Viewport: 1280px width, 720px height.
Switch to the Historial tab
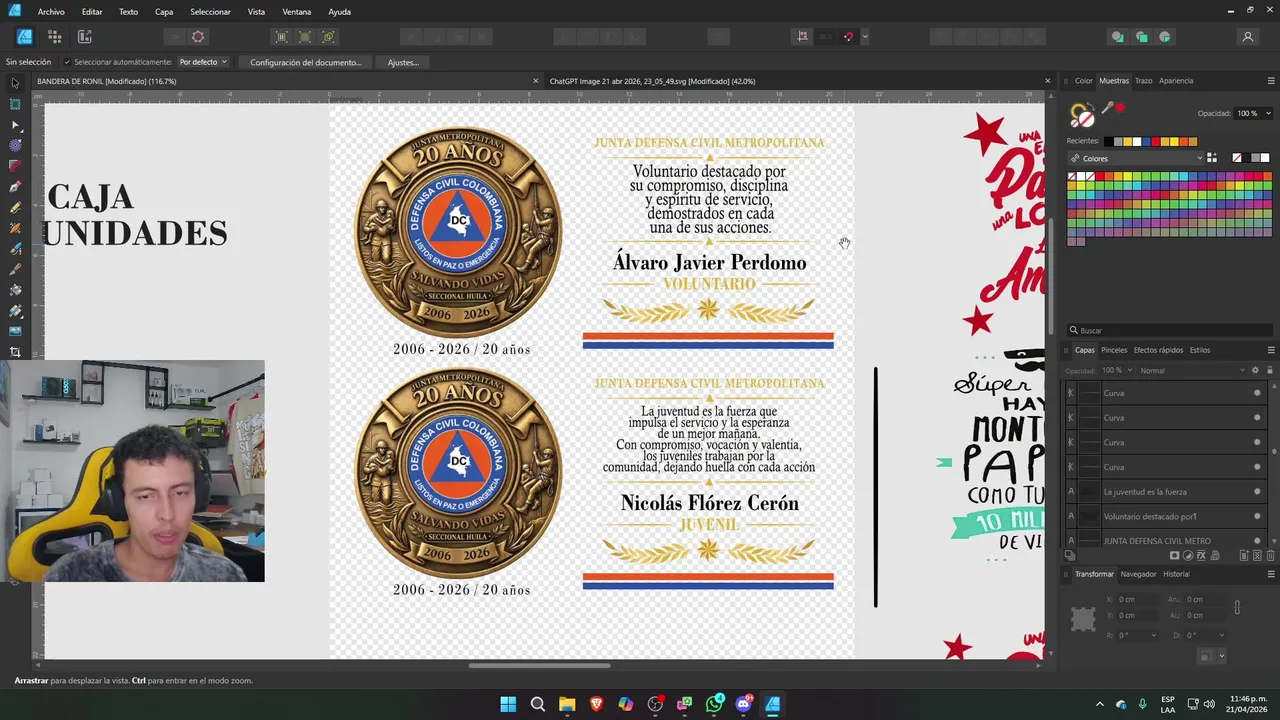tap(1176, 574)
